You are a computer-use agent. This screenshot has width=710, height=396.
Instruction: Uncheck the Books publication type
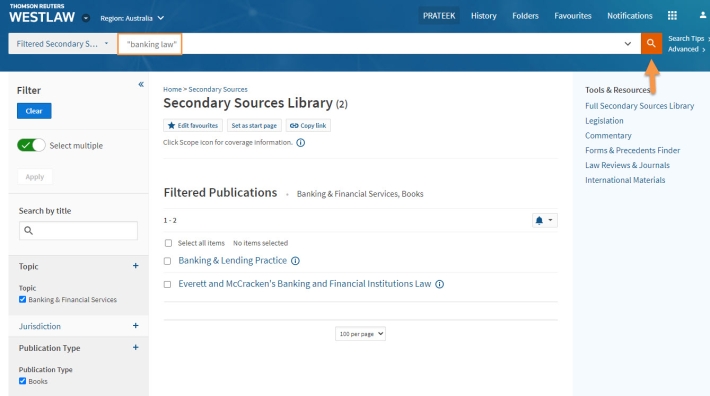[22, 381]
